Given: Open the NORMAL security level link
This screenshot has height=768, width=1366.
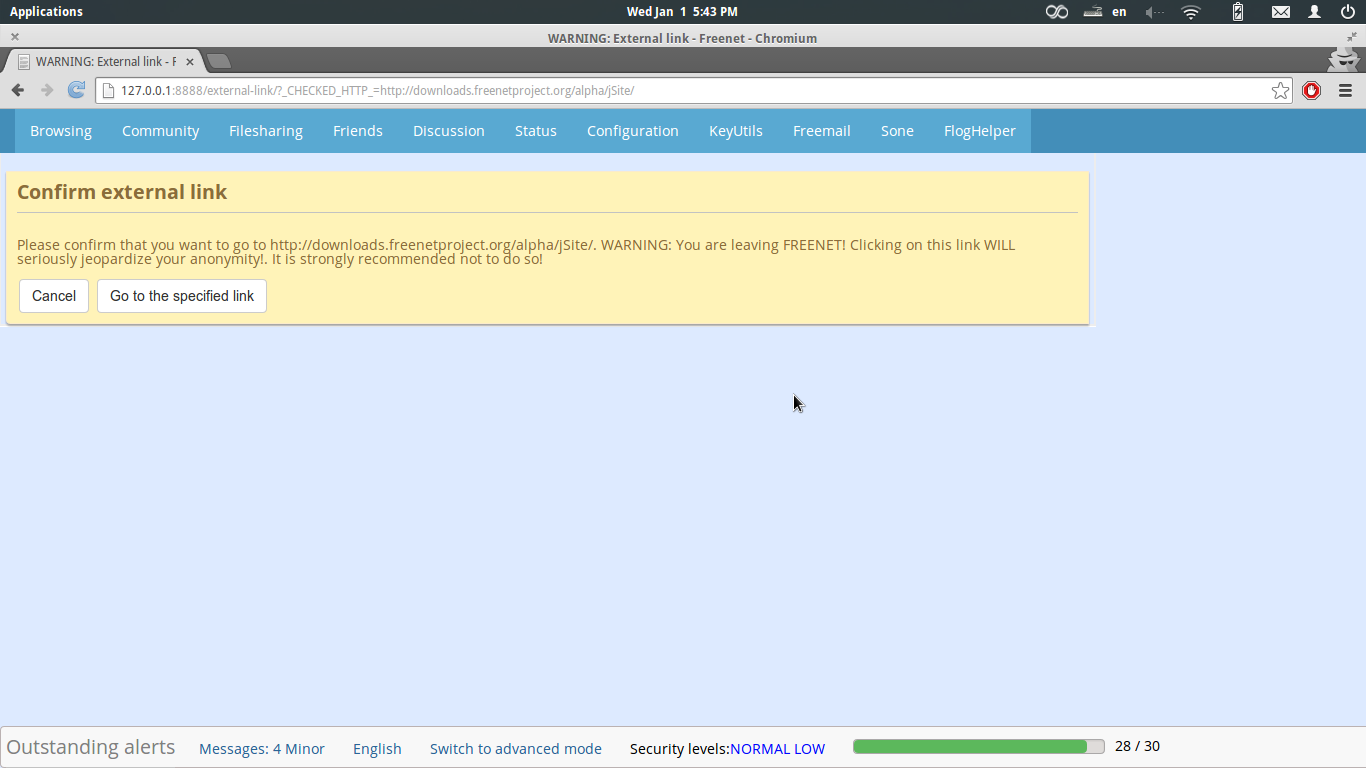Looking at the screenshot, I should (x=761, y=749).
